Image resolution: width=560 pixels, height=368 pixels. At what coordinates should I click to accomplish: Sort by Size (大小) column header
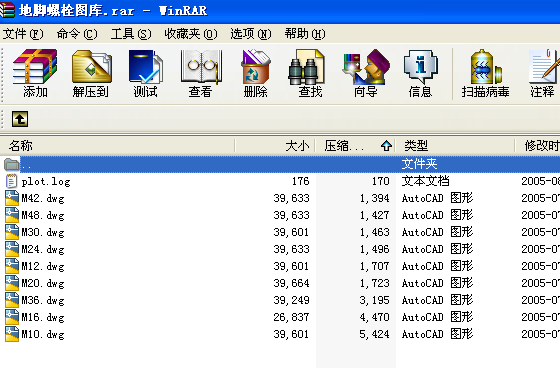[275, 146]
